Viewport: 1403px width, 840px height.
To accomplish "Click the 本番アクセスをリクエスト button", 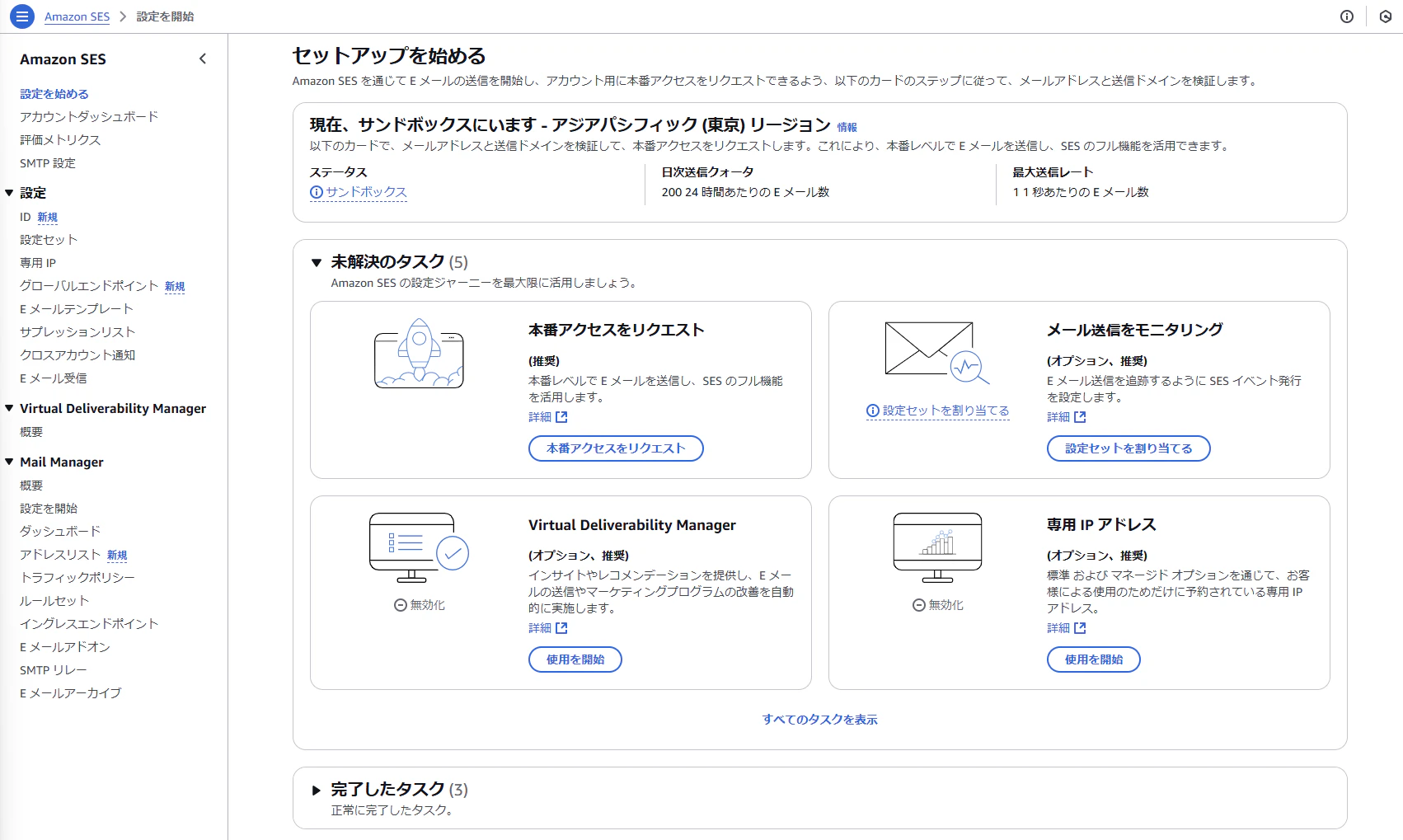I will point(616,448).
